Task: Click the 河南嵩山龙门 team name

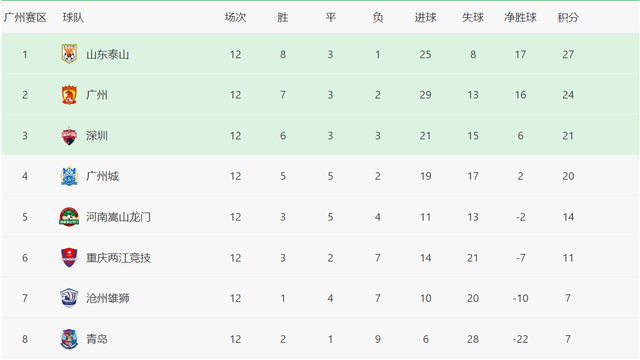Action: coord(118,217)
